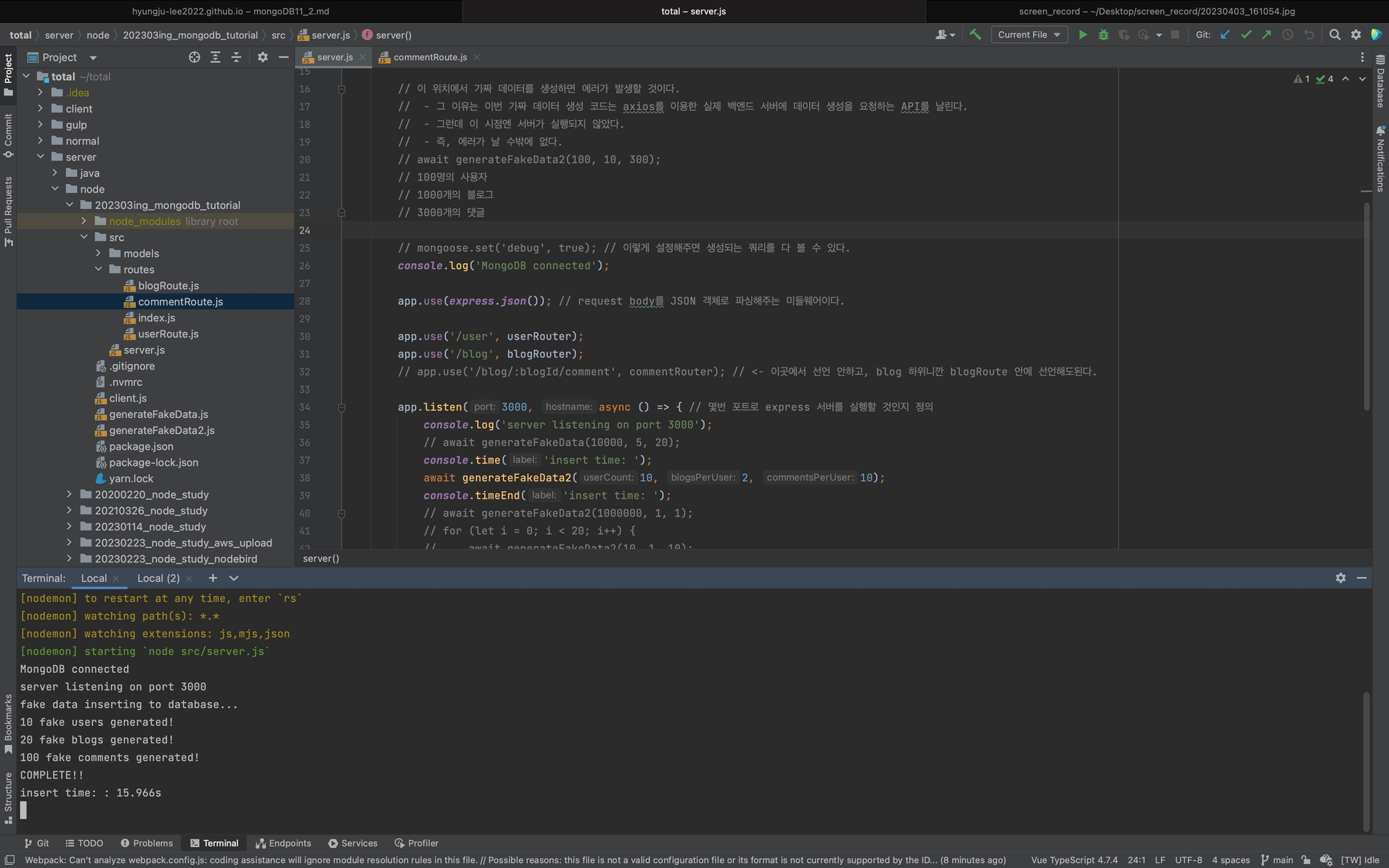This screenshot has height=868, width=1389.
Task: Collapse the server folder
Action: point(40,157)
